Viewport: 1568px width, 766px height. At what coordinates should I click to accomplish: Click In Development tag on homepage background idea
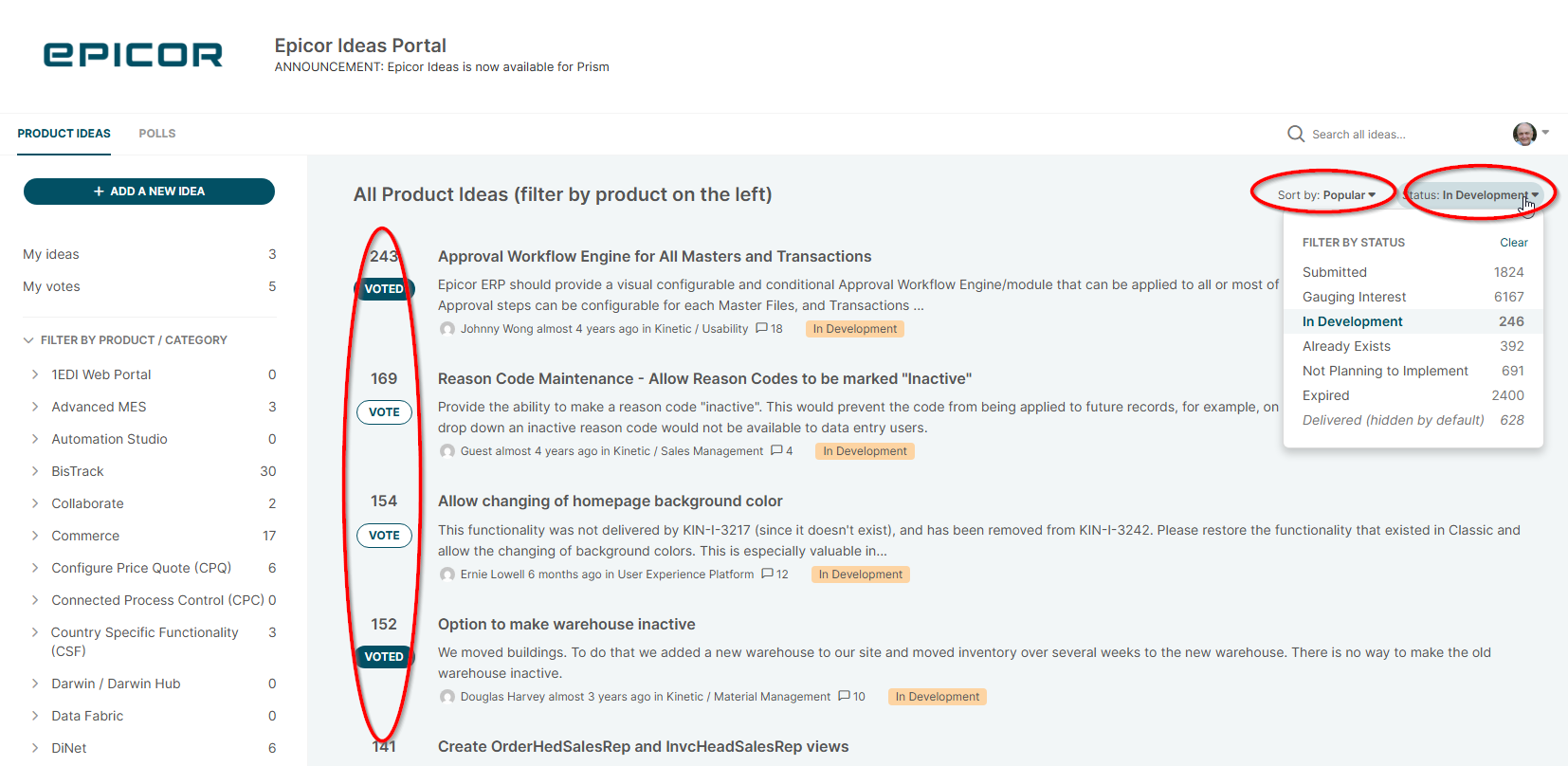point(861,574)
